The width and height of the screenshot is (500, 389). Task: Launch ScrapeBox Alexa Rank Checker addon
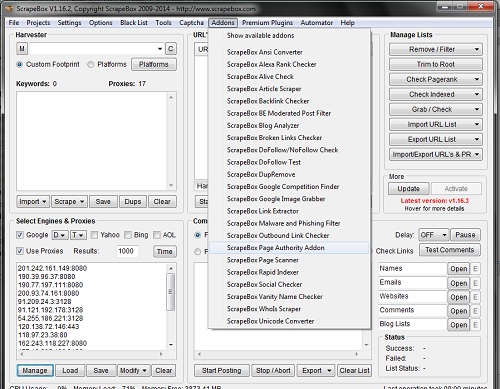tap(289, 64)
